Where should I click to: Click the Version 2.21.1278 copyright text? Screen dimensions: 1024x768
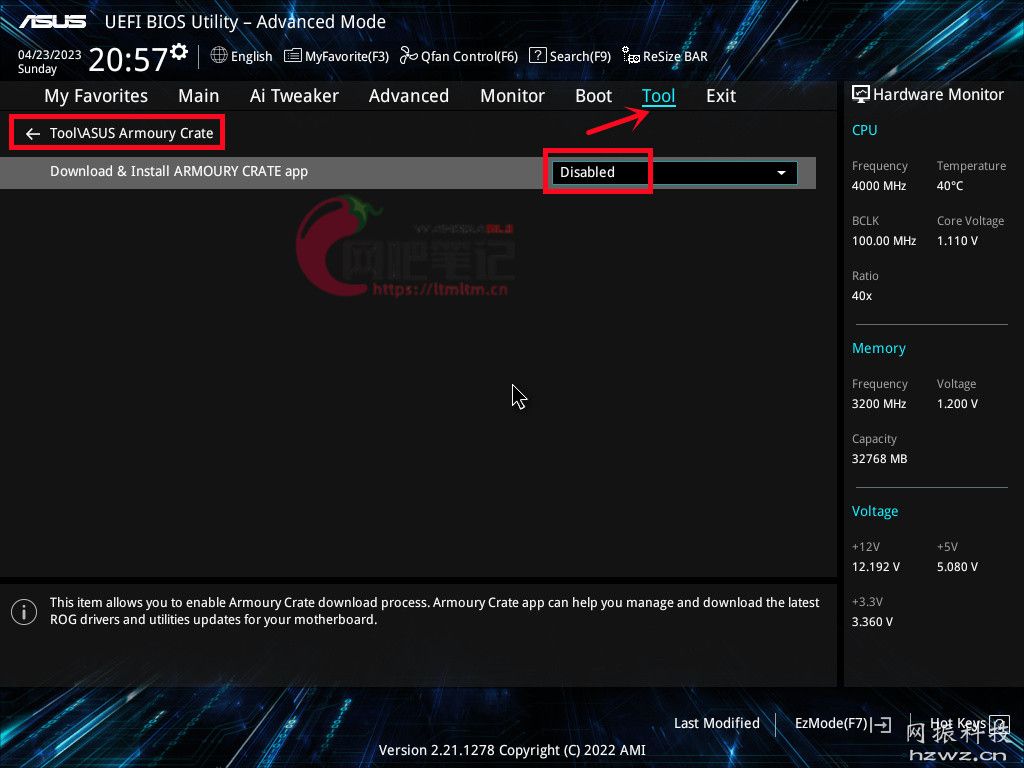coord(512,750)
